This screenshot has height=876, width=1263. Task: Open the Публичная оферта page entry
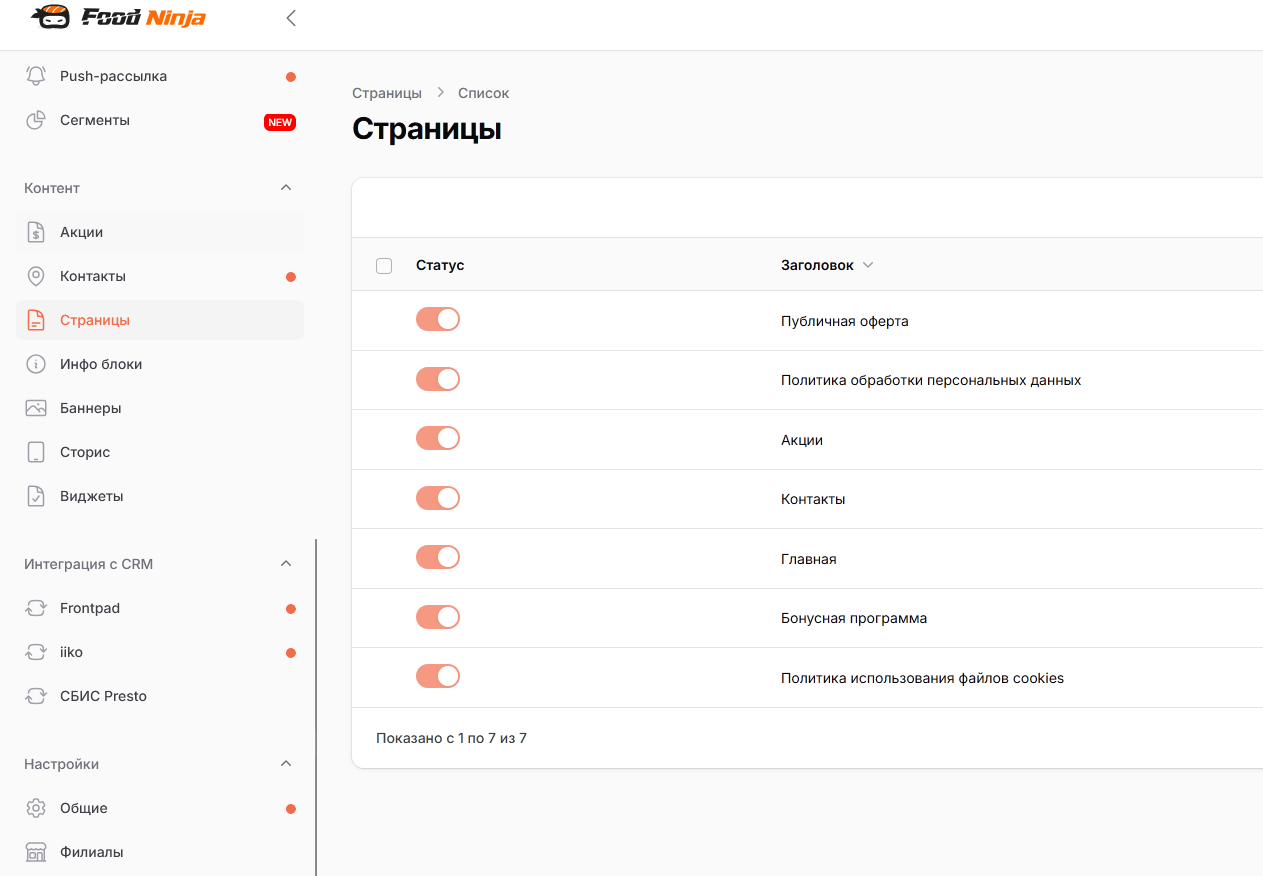(844, 321)
